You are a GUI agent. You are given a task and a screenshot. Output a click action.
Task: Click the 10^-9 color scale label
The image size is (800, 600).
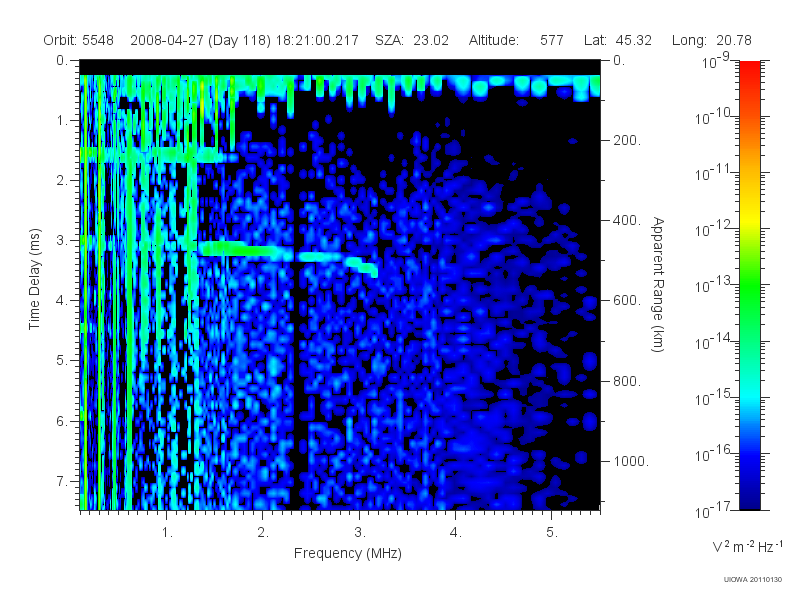[716, 62]
